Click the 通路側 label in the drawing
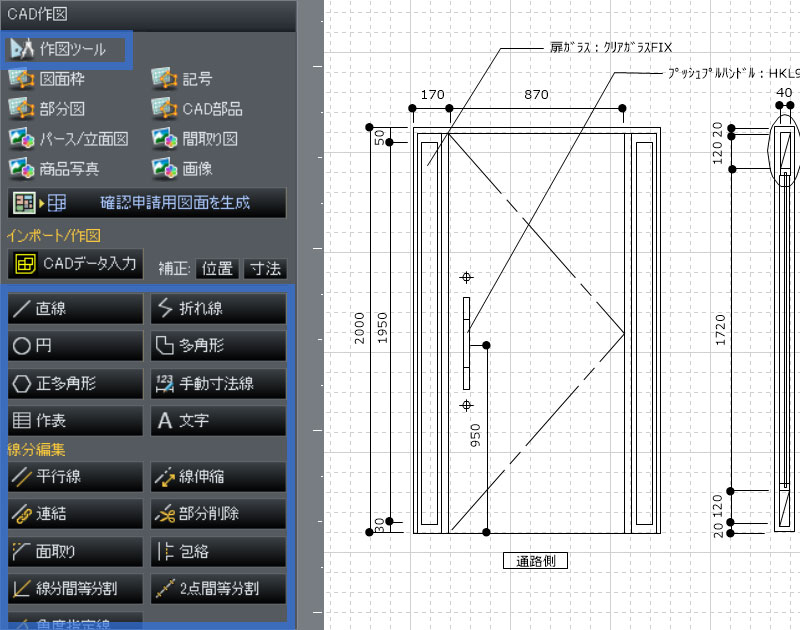The image size is (800, 630). coord(536,560)
